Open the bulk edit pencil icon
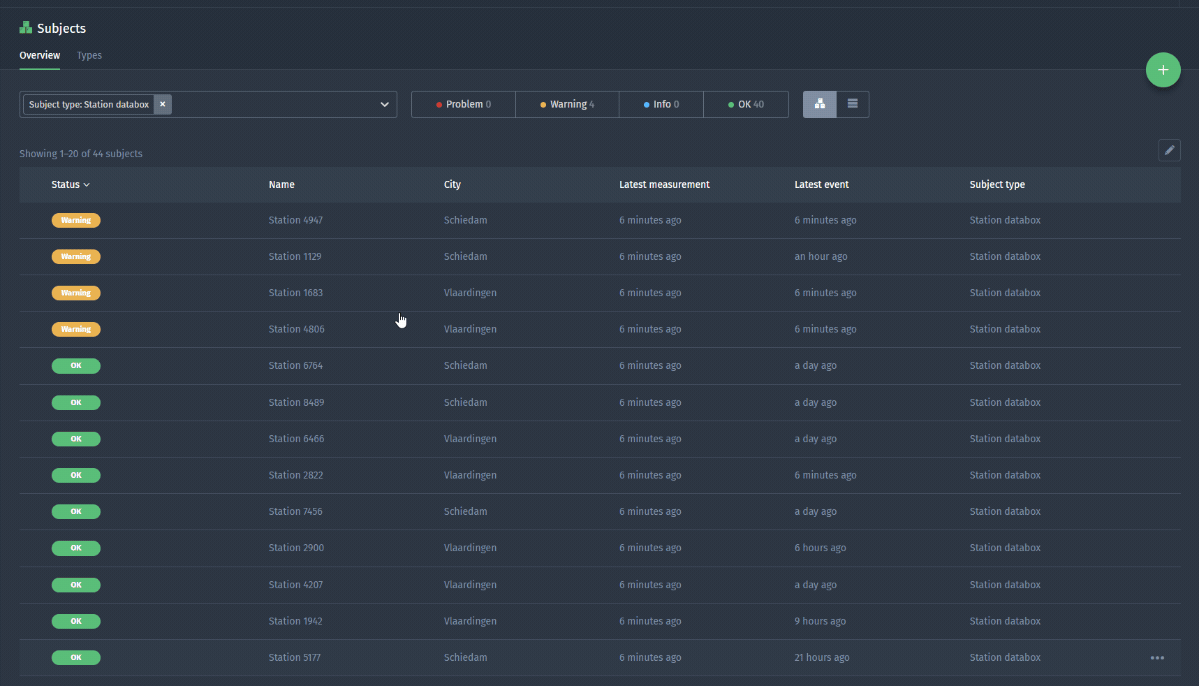1199x686 pixels. click(x=1168, y=150)
